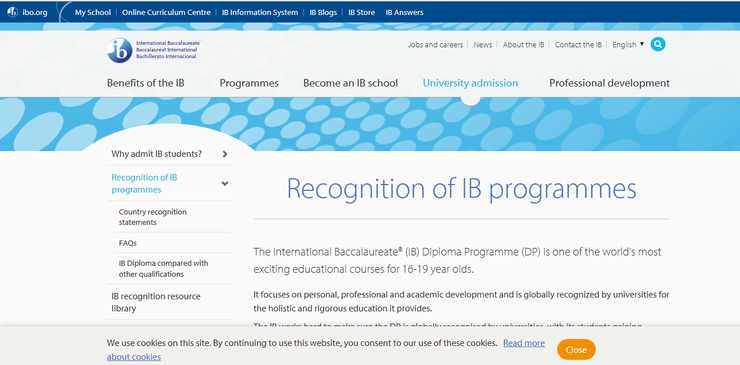The height and width of the screenshot is (365, 740).
Task: Click intro paragraph about Diploma Programme
Action: coord(457,261)
